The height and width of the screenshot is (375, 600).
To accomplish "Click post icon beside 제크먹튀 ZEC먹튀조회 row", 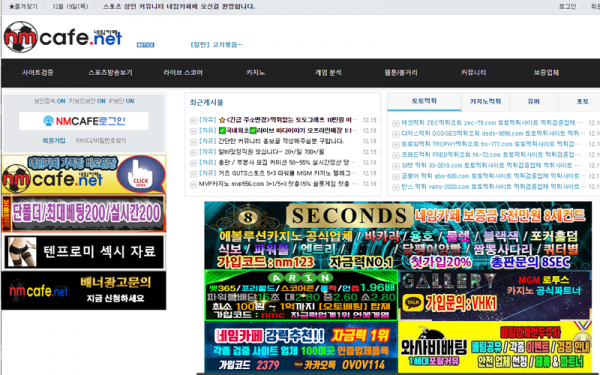I will coord(396,123).
